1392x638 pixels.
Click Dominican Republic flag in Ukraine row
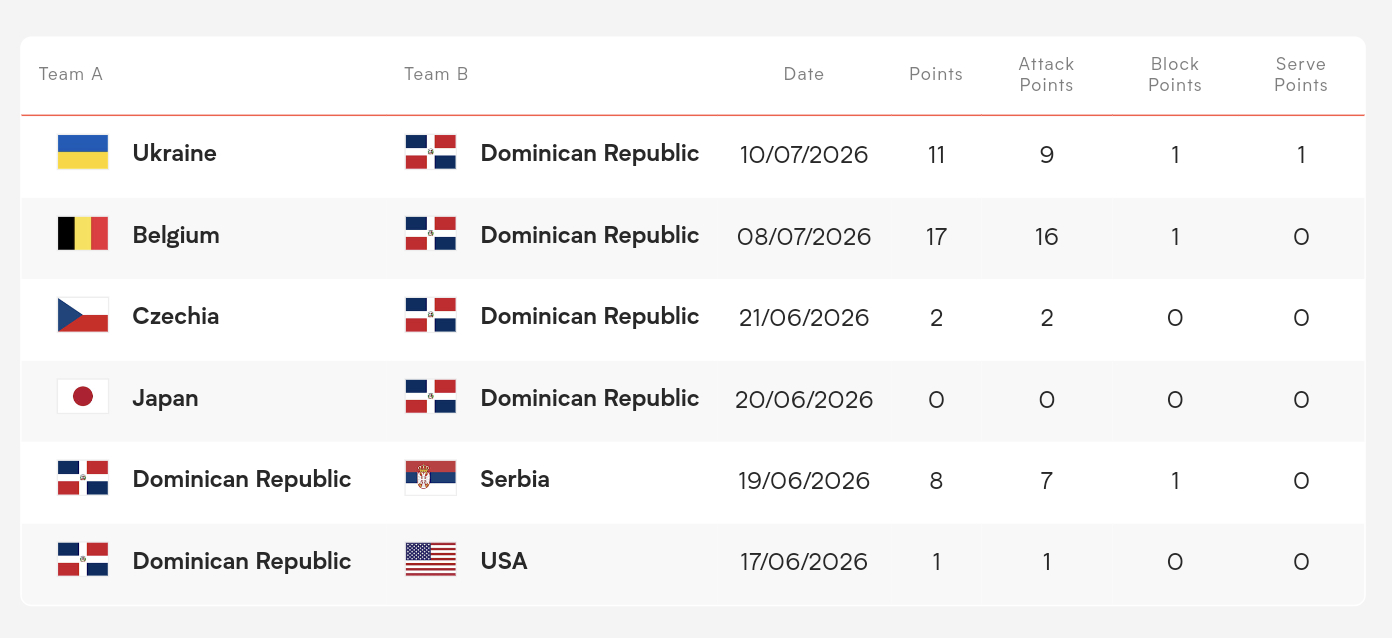[431, 152]
